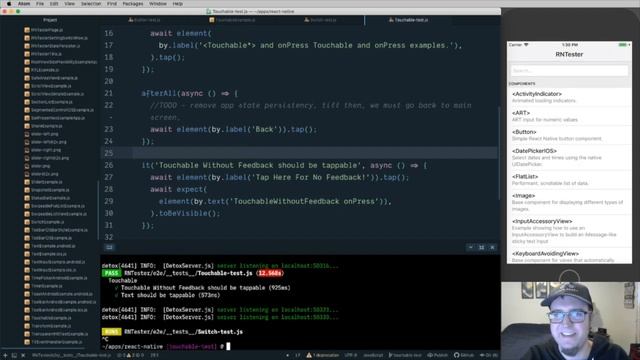Click the touchable-test git branch in status bar
Image resolution: width=640 pixels, height=360 pixels.
pos(405,356)
